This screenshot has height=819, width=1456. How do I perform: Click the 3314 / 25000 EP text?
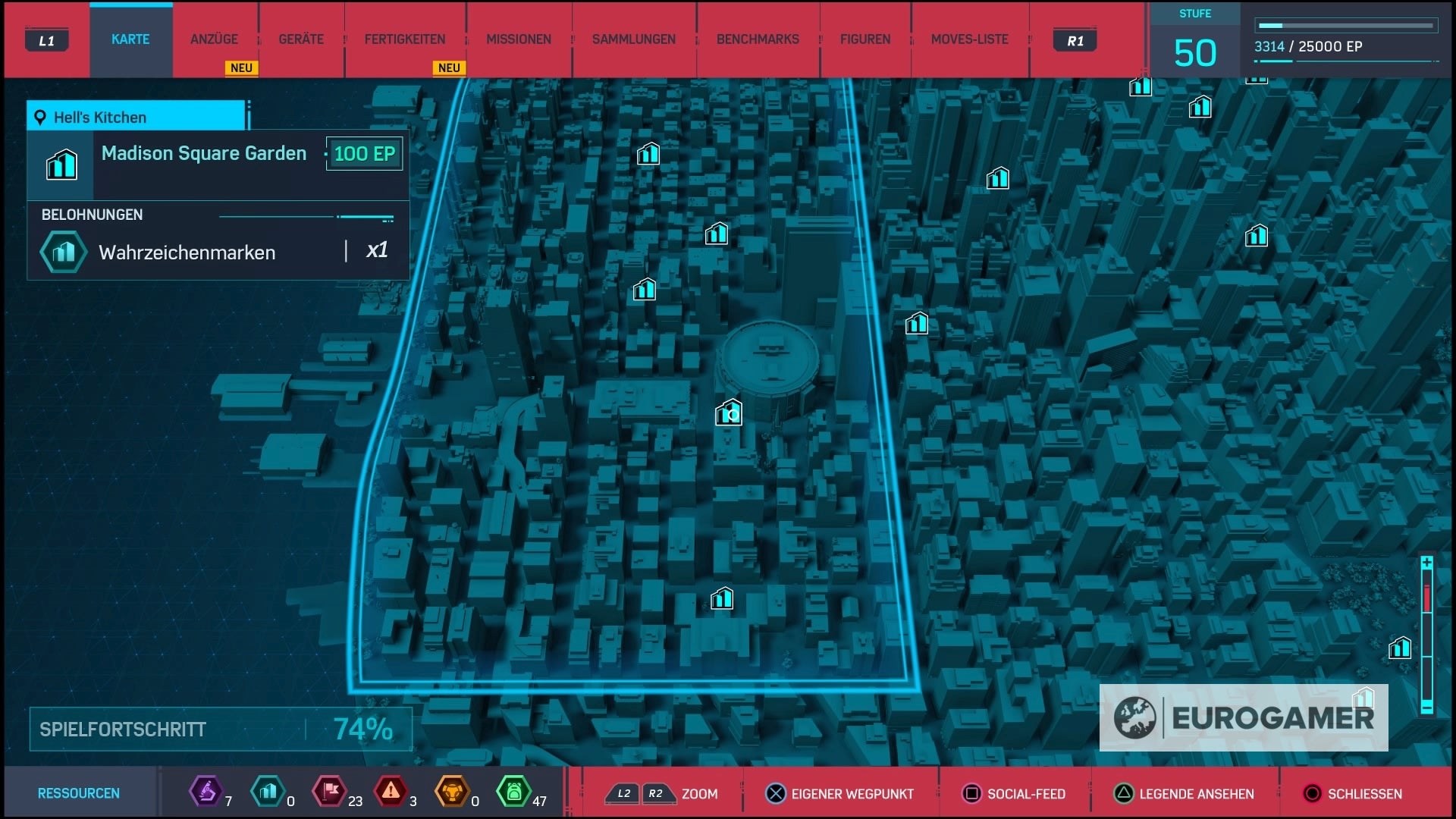1308,46
